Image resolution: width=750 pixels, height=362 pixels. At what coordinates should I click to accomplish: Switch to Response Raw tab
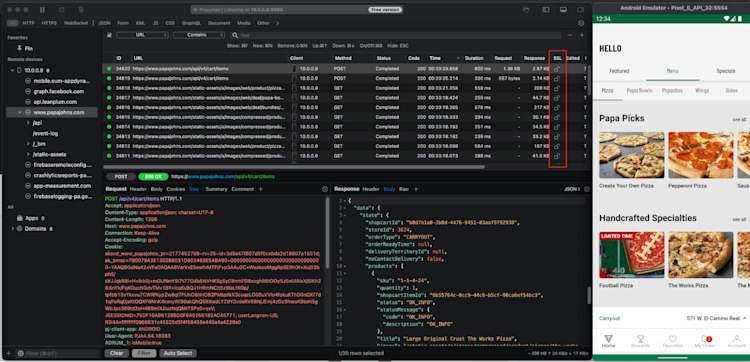pyautogui.click(x=404, y=189)
